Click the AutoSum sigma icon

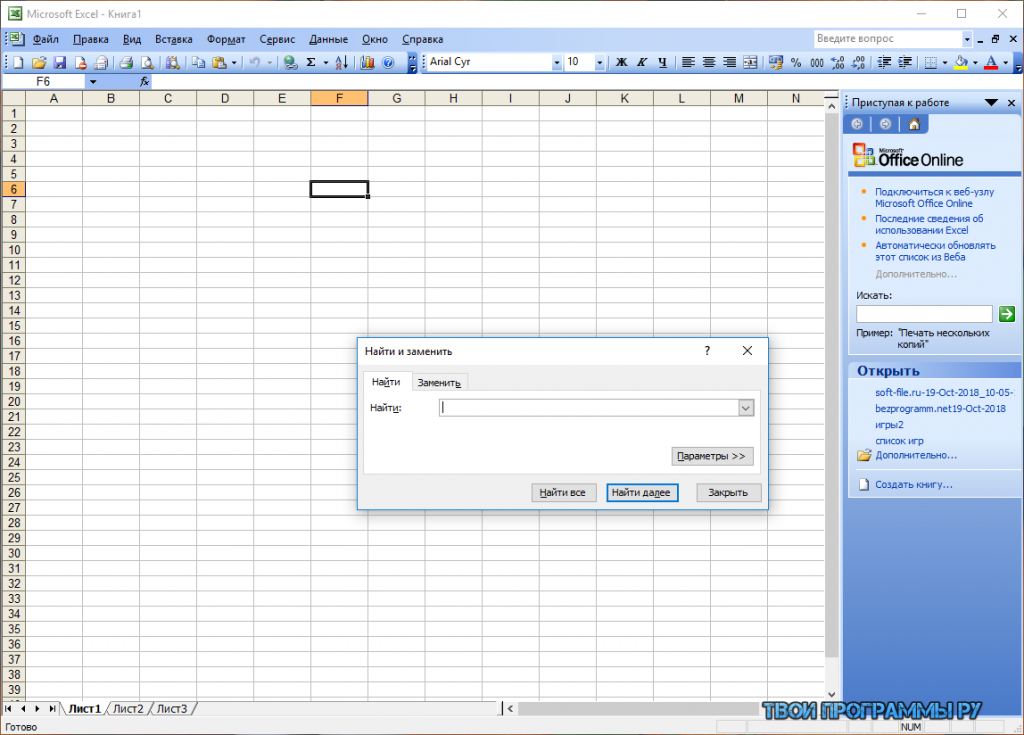(312, 63)
